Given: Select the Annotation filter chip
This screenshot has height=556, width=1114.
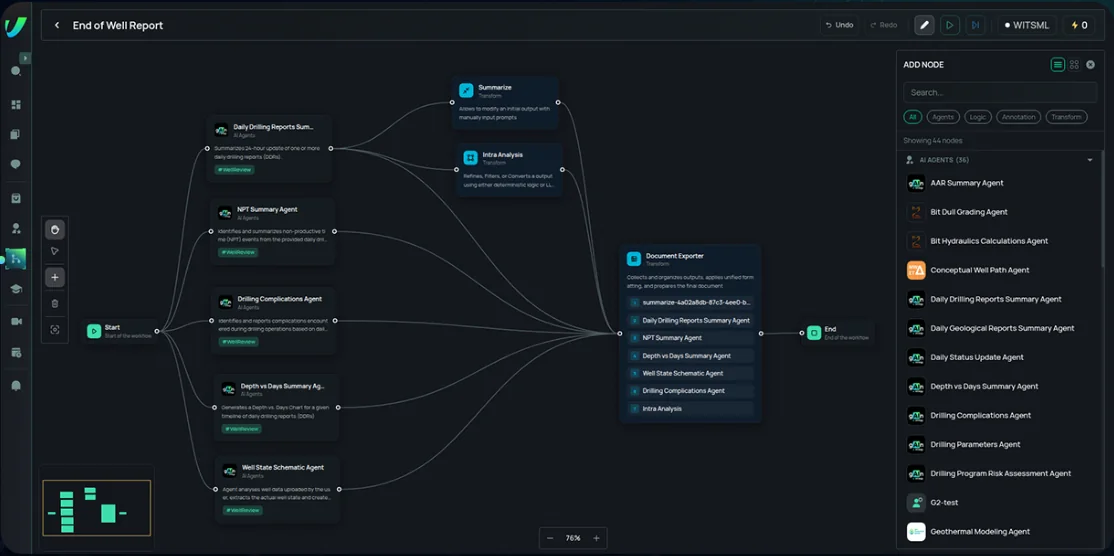Looking at the screenshot, I should click(1019, 116).
